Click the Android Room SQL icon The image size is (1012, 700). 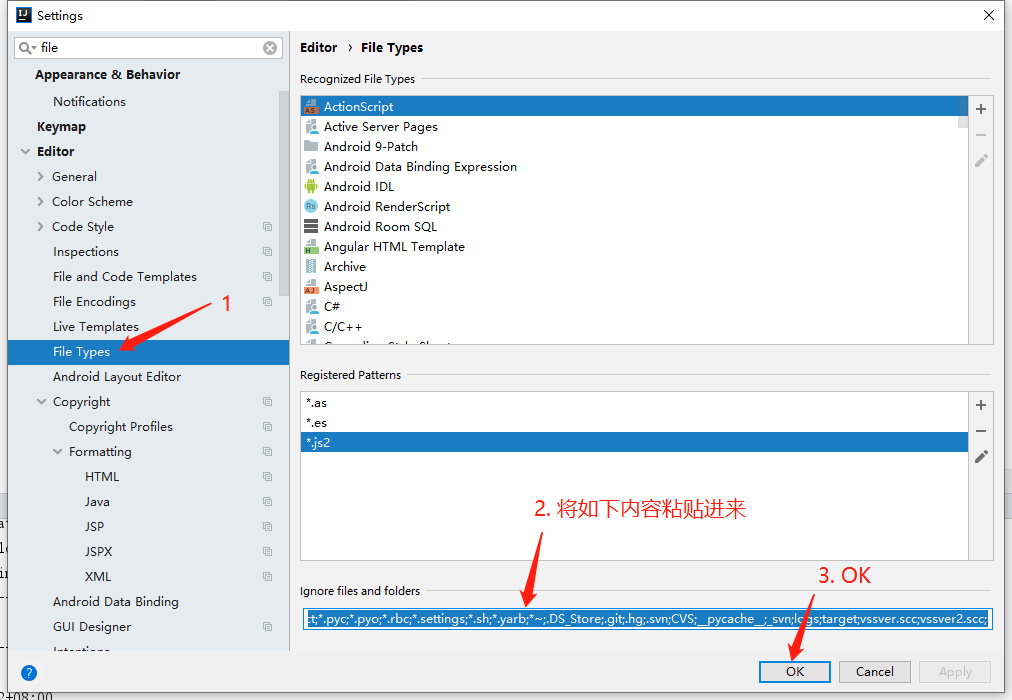(311, 226)
